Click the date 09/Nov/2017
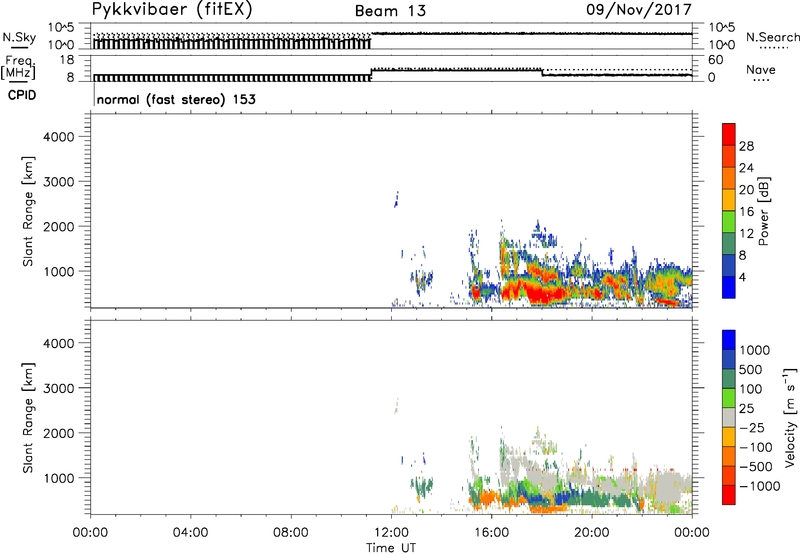The width and height of the screenshot is (800, 554). [x=639, y=10]
